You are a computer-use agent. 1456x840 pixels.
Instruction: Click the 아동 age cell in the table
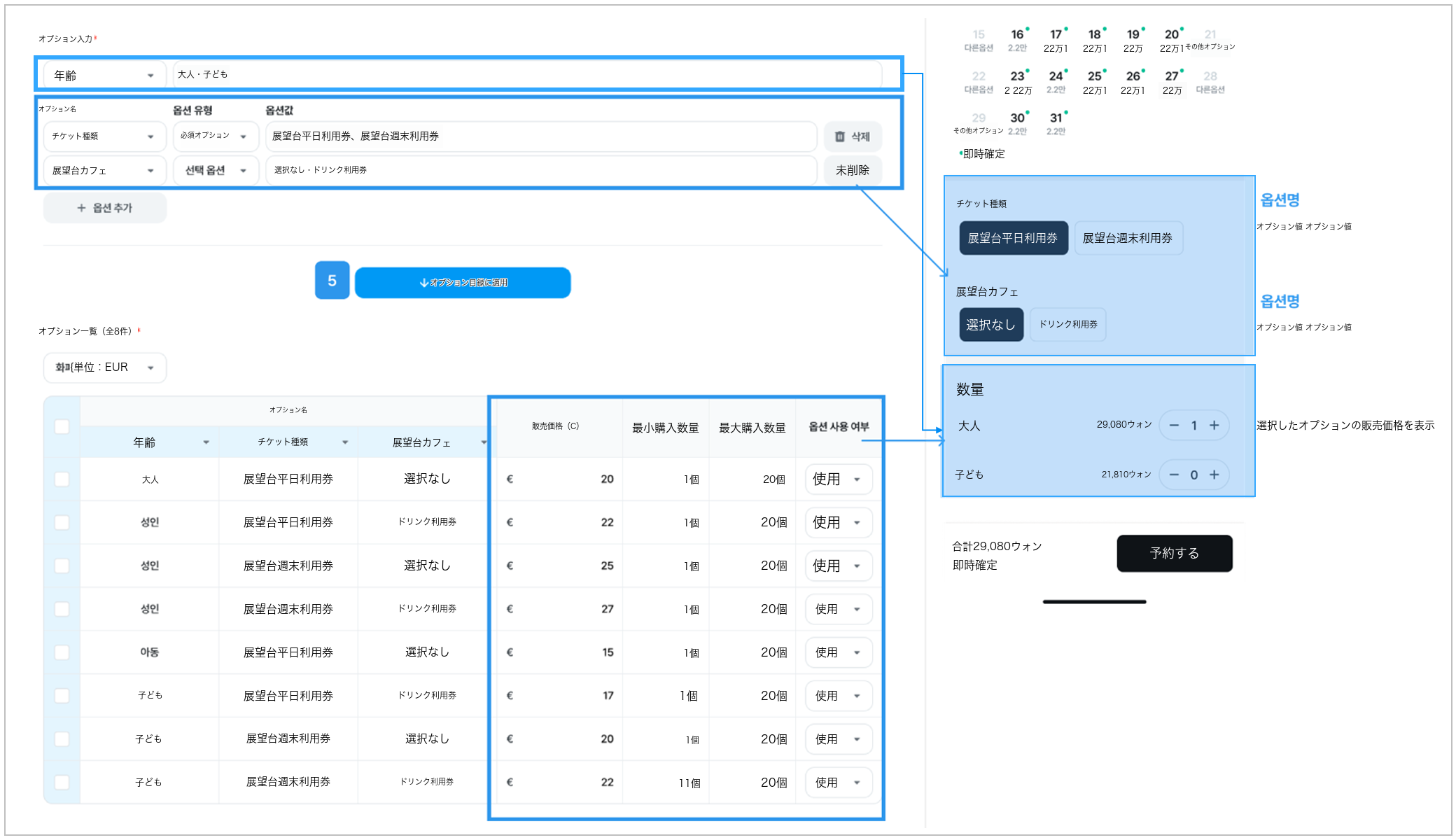coord(150,652)
